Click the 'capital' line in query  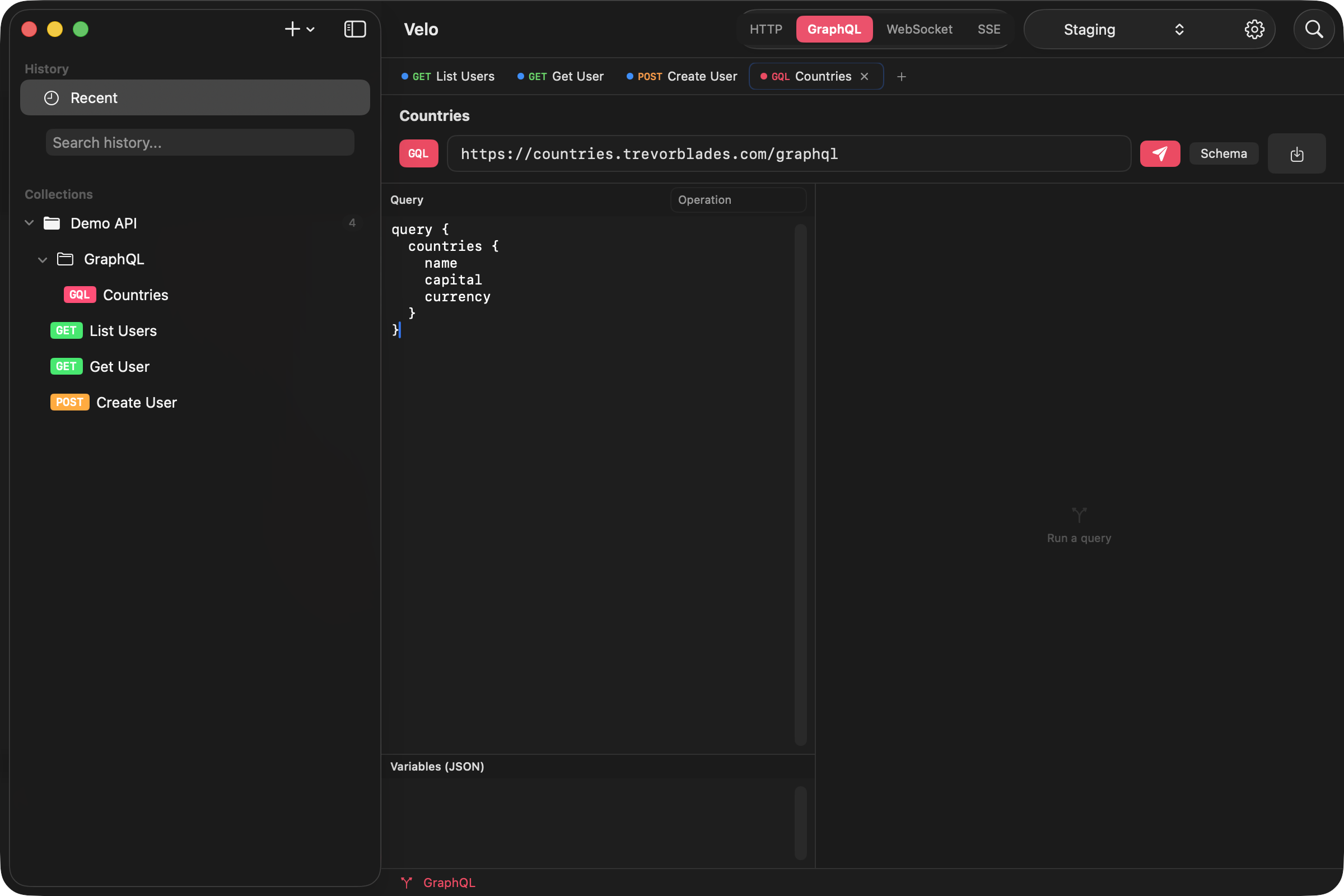[x=453, y=280]
